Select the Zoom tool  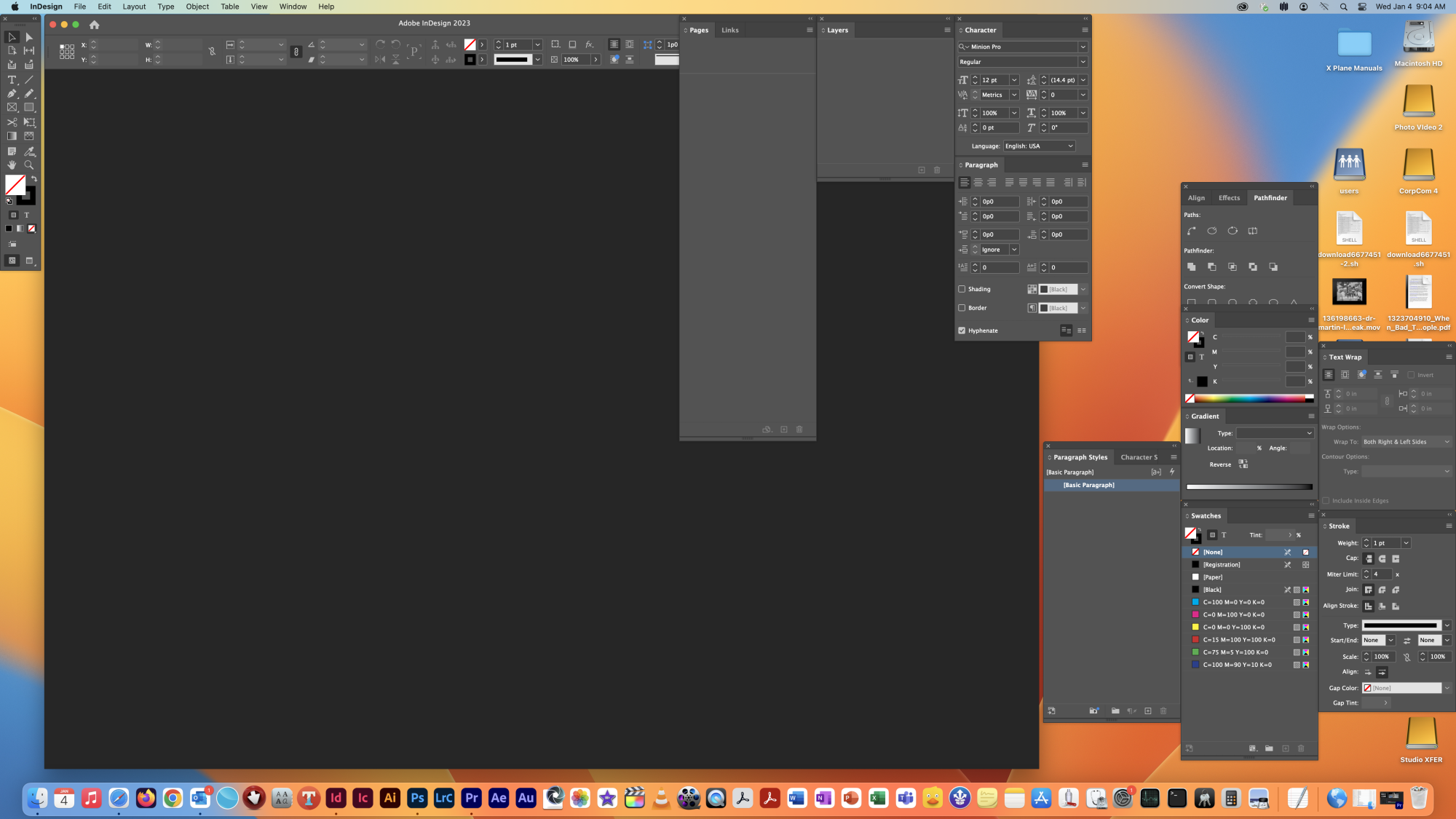29,165
